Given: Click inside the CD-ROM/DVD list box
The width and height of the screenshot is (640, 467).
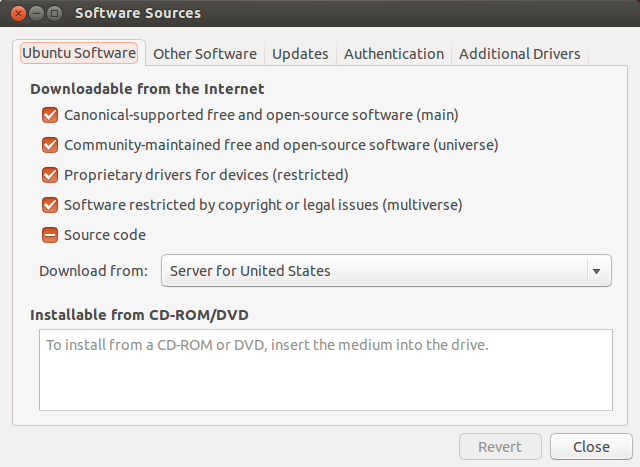Looking at the screenshot, I should (326, 370).
